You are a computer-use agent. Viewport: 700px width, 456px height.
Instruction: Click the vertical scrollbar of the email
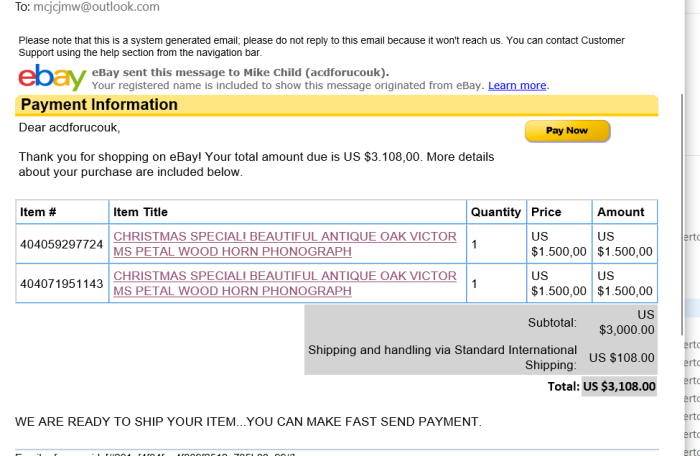click(682, 214)
